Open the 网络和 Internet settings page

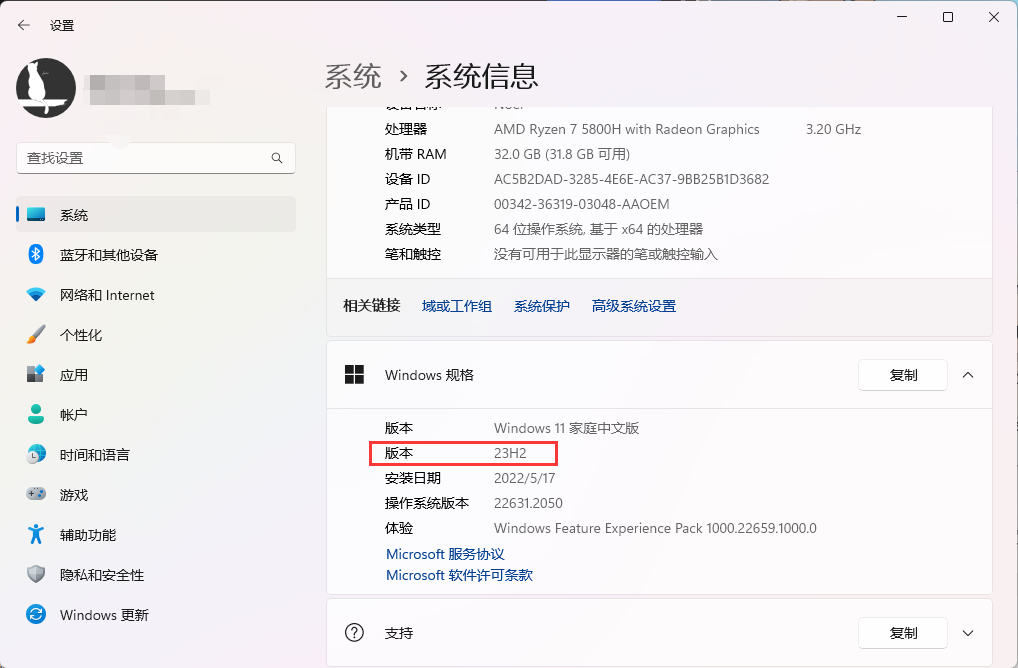click(x=106, y=295)
